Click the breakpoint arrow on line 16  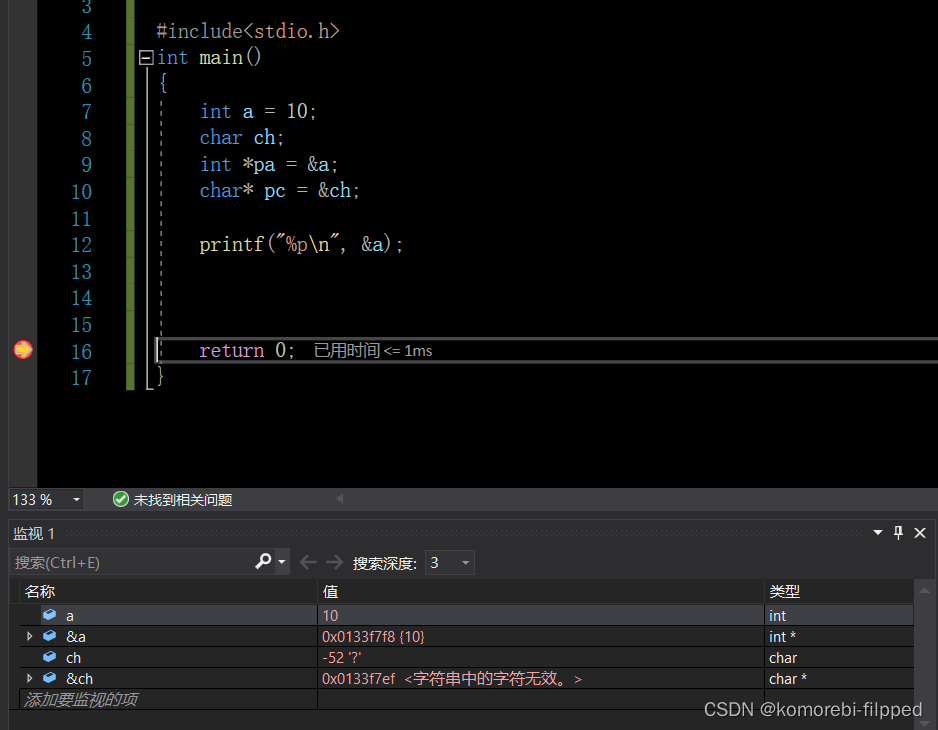23,349
